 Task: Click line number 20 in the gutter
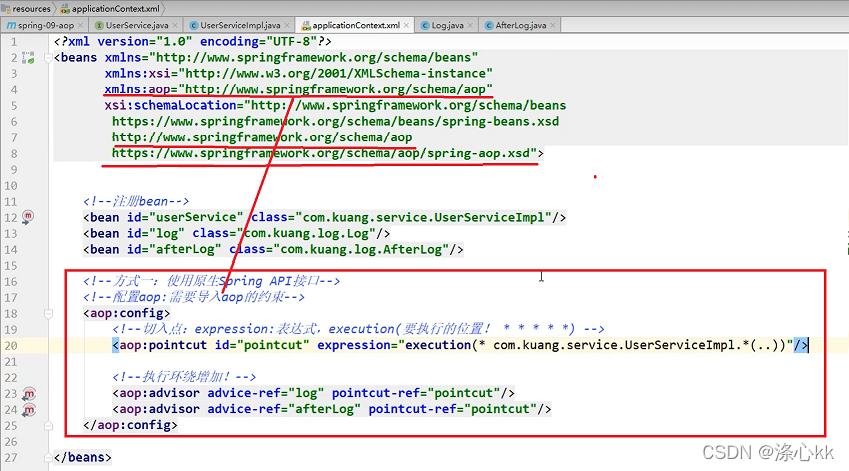pyautogui.click(x=11, y=345)
